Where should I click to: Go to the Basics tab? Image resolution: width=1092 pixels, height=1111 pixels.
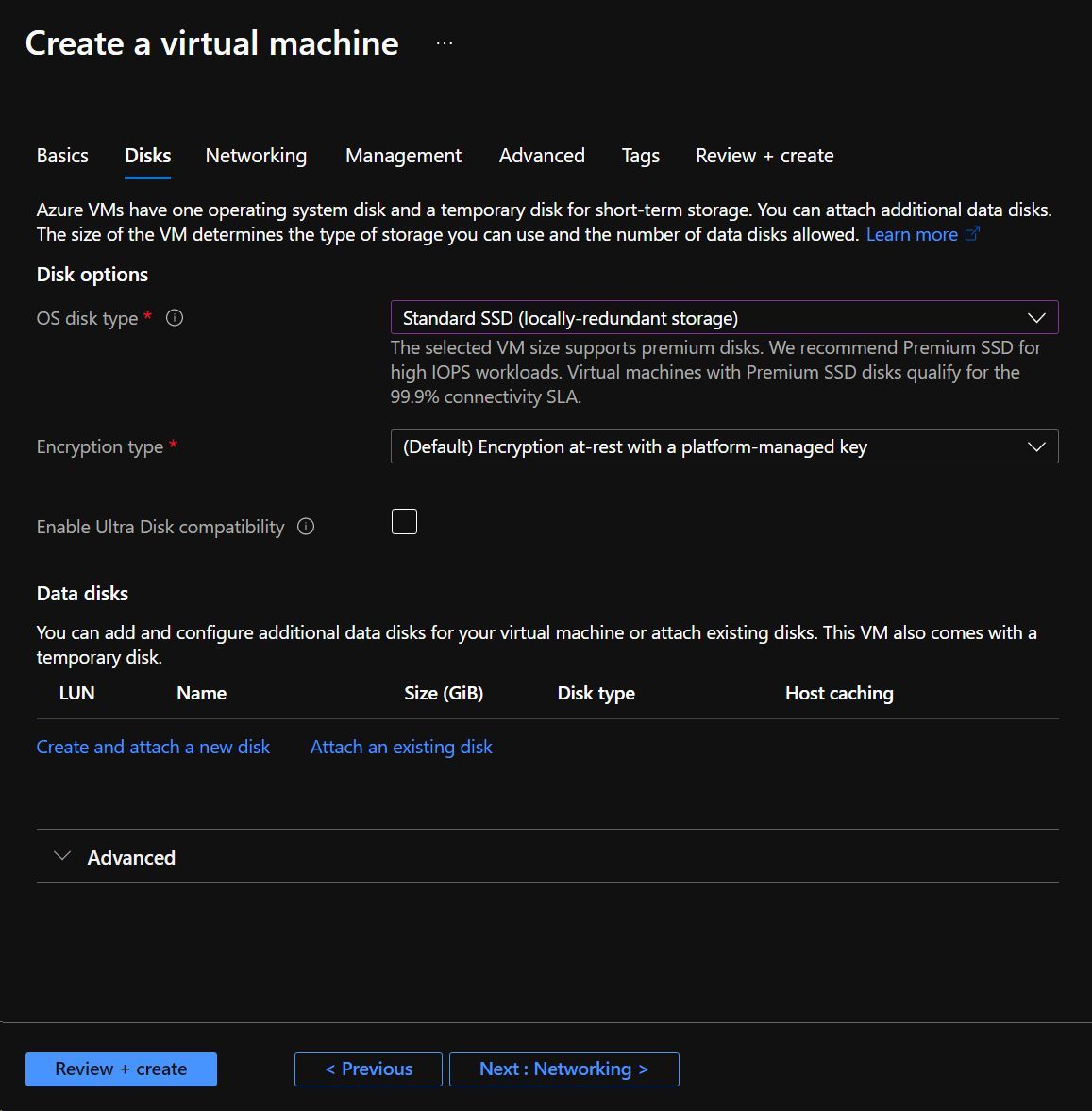(x=61, y=156)
